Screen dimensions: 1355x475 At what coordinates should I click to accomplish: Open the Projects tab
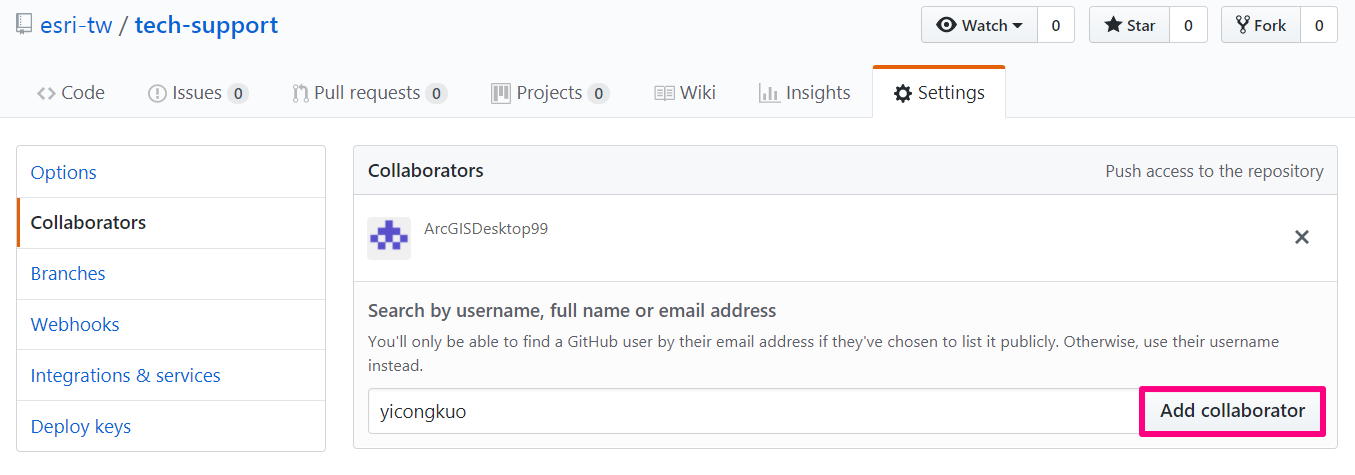(x=550, y=93)
